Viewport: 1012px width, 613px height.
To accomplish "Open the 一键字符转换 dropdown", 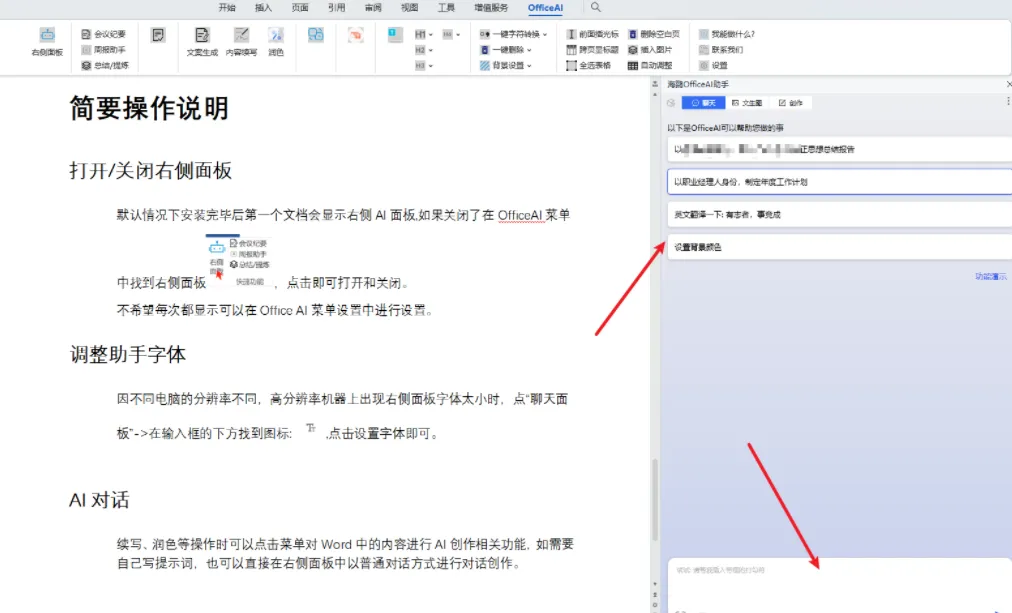I will pos(513,34).
